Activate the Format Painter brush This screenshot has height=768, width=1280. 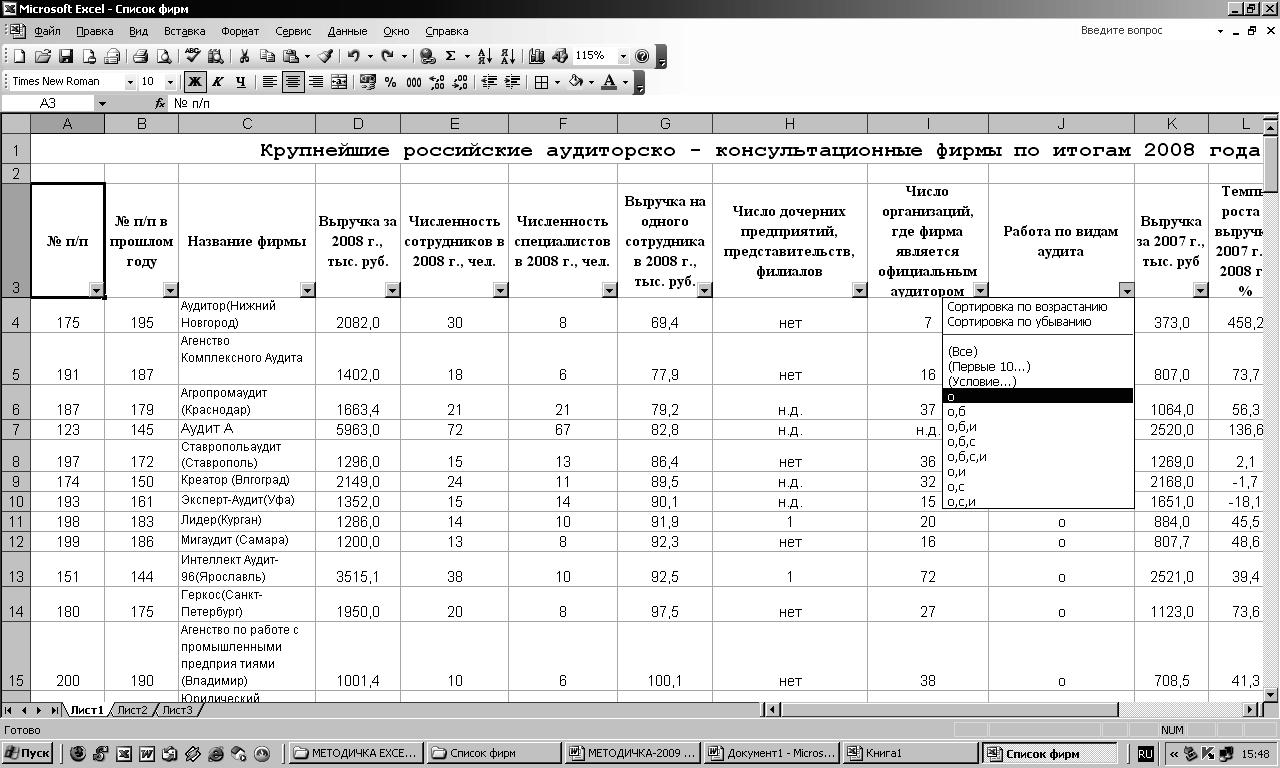point(326,57)
